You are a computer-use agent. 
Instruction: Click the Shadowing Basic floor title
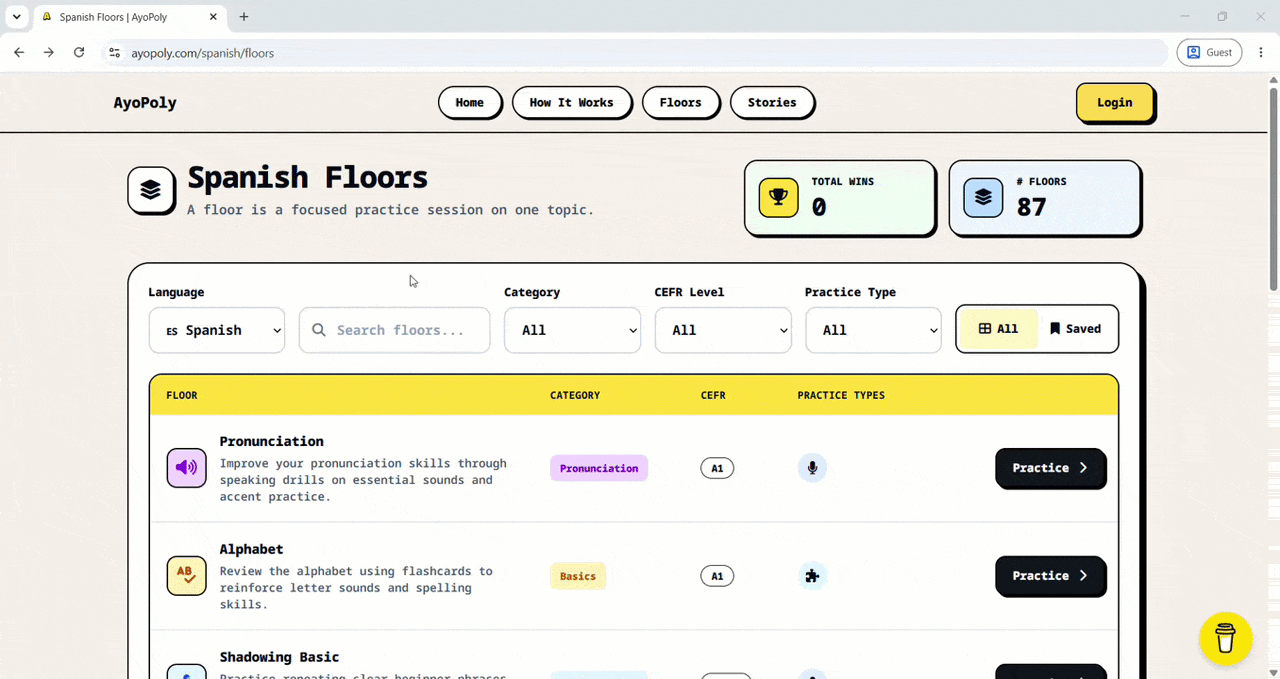(280, 657)
